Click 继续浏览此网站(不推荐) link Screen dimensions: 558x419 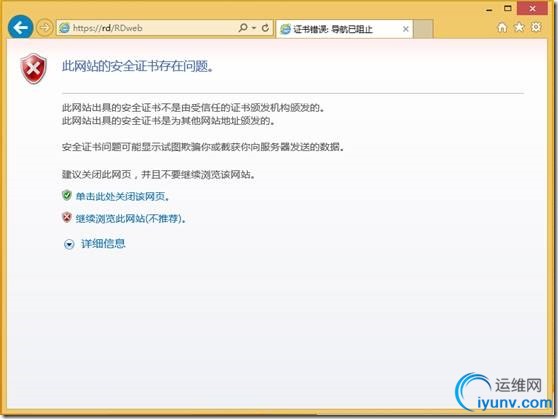pyautogui.click(x=131, y=218)
